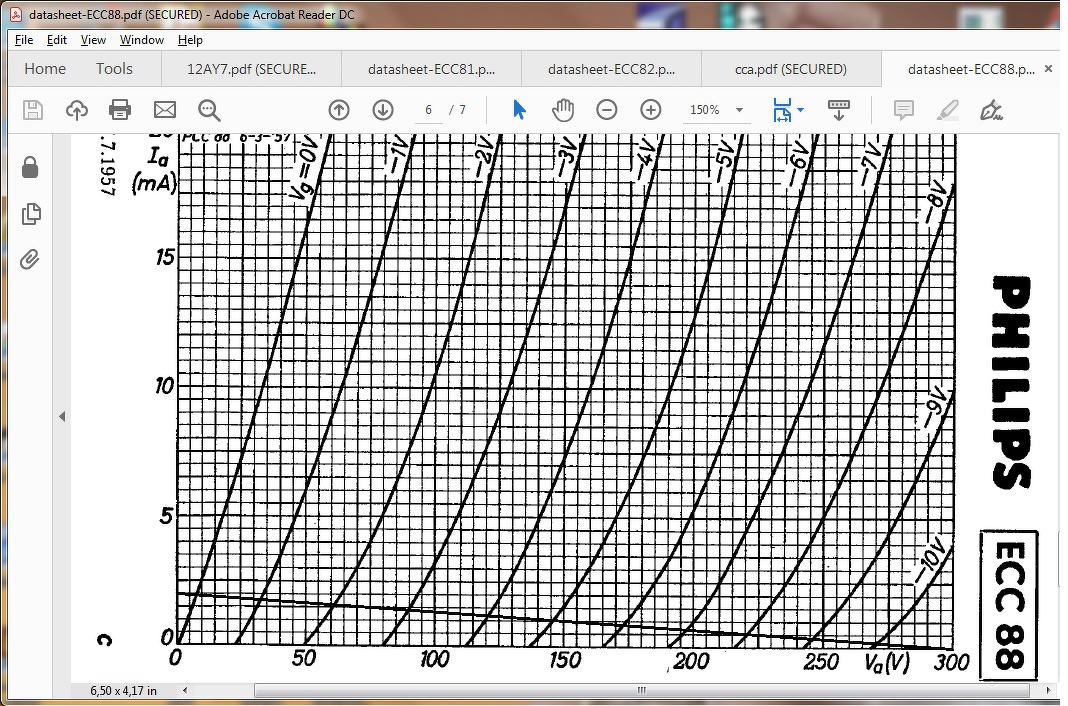The height and width of the screenshot is (706, 1068).
Task: Open the Help menu
Action: [x=190, y=40]
